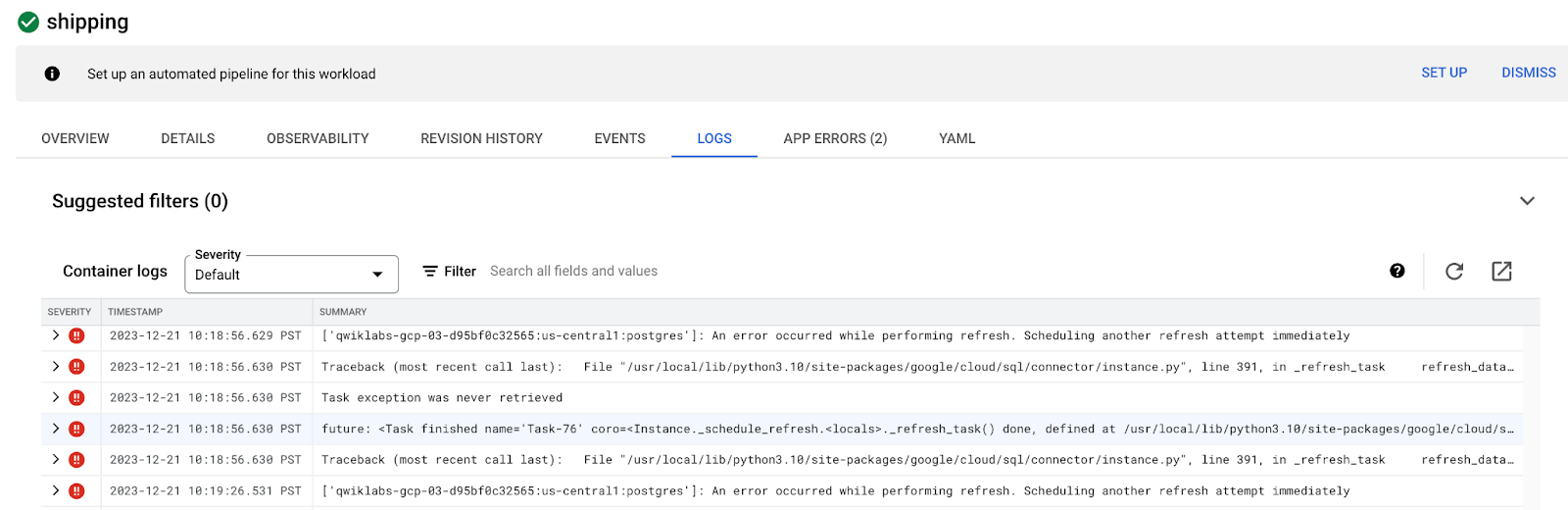Image resolution: width=1568 pixels, height=510 pixels.
Task: Switch to the Observability tab
Action: (318, 138)
